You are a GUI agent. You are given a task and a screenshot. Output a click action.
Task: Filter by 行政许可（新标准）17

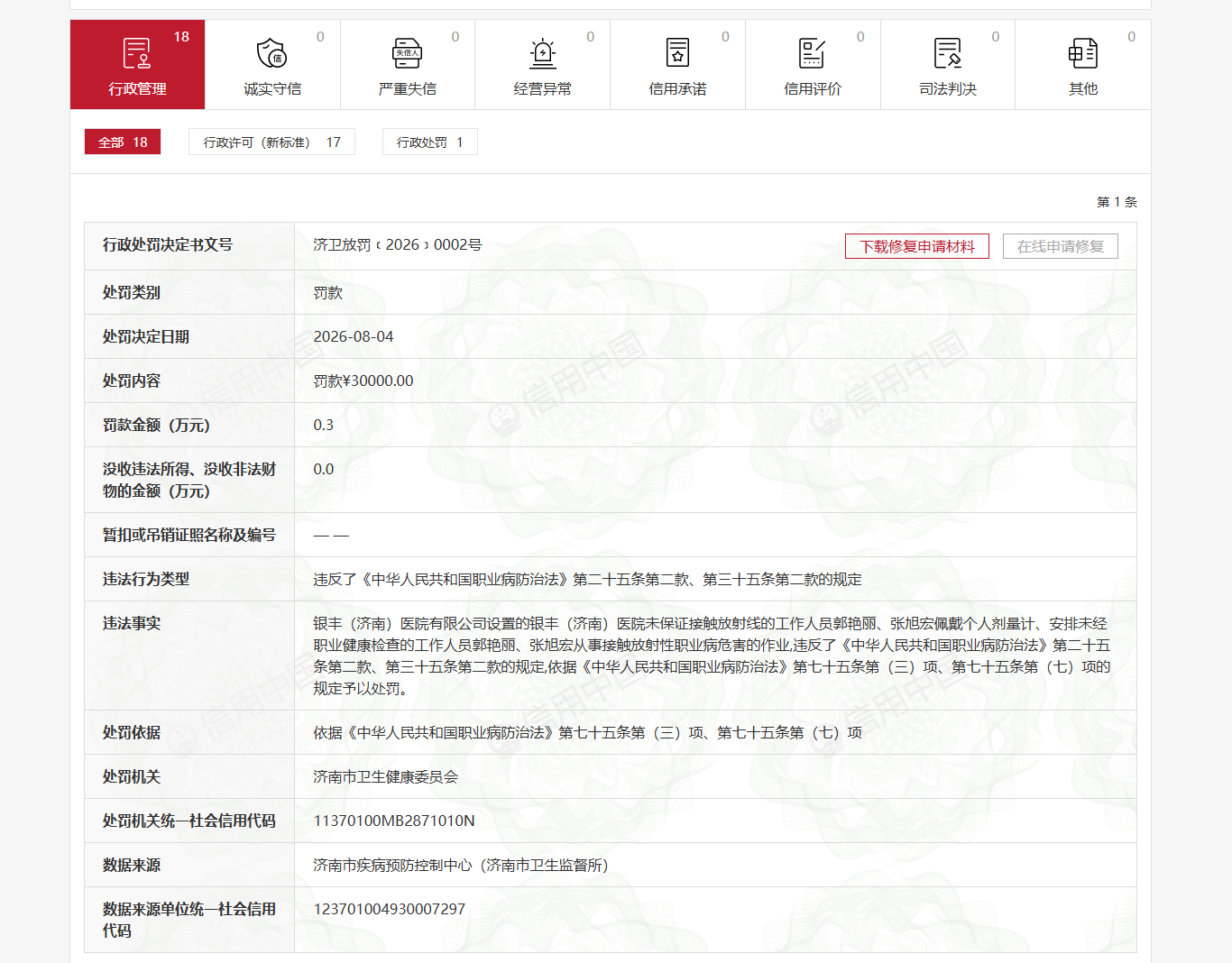(x=271, y=142)
